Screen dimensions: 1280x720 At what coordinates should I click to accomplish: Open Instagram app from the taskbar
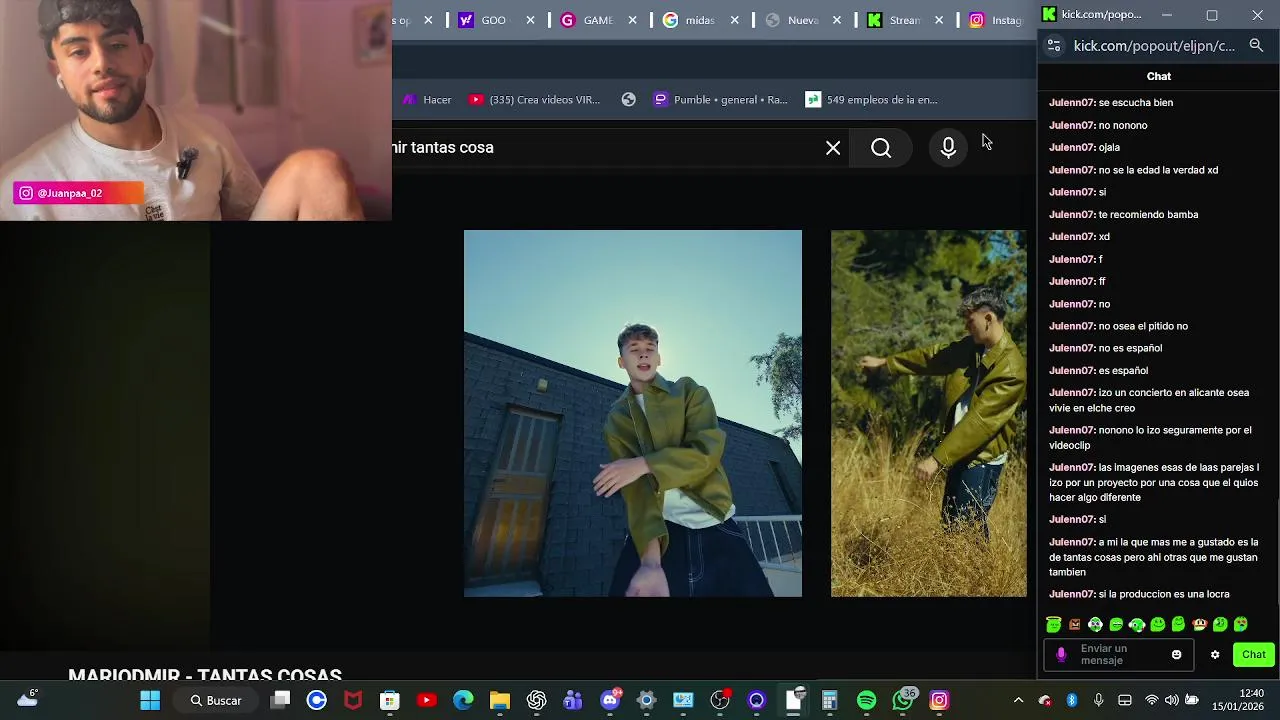coord(939,700)
